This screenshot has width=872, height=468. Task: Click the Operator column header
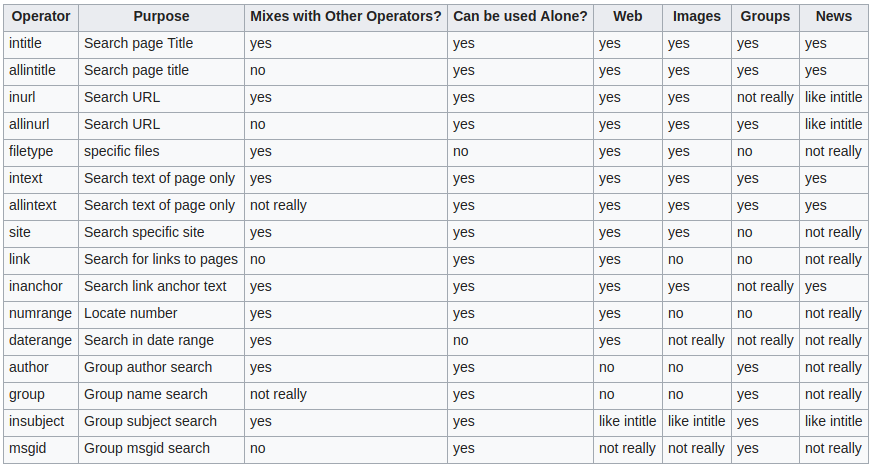[x=41, y=17]
